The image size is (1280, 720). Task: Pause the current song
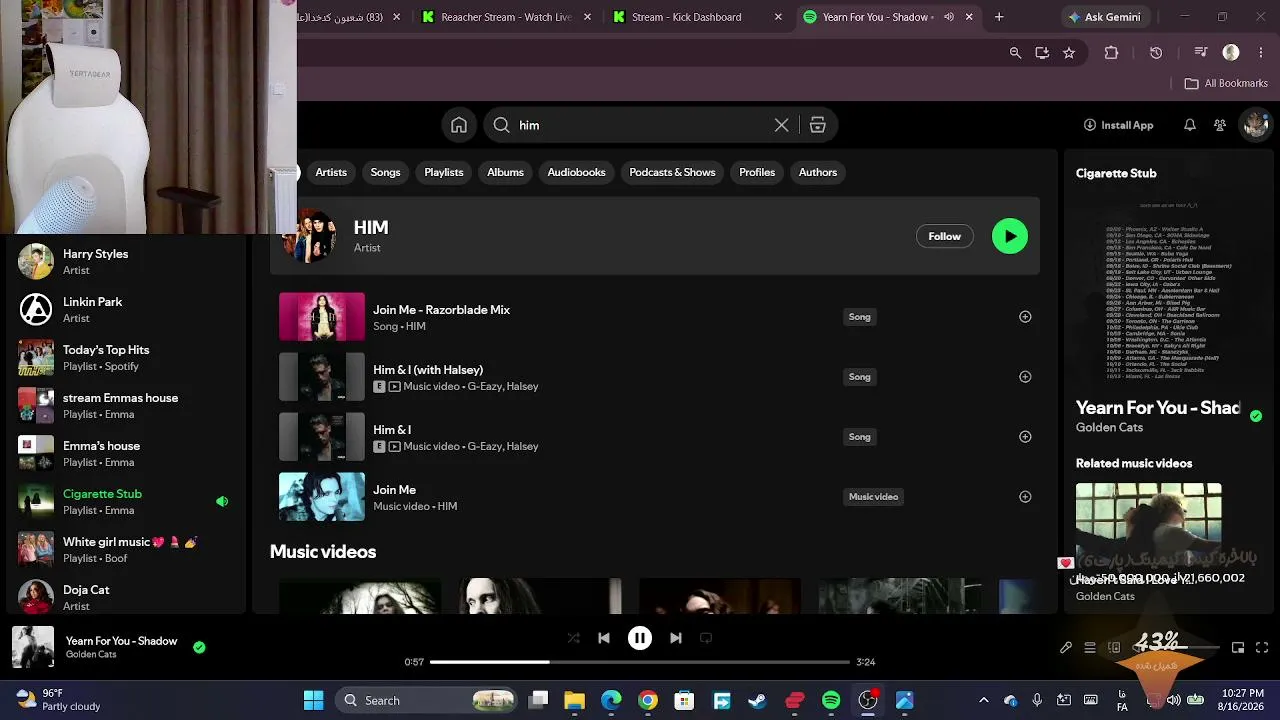[x=640, y=638]
